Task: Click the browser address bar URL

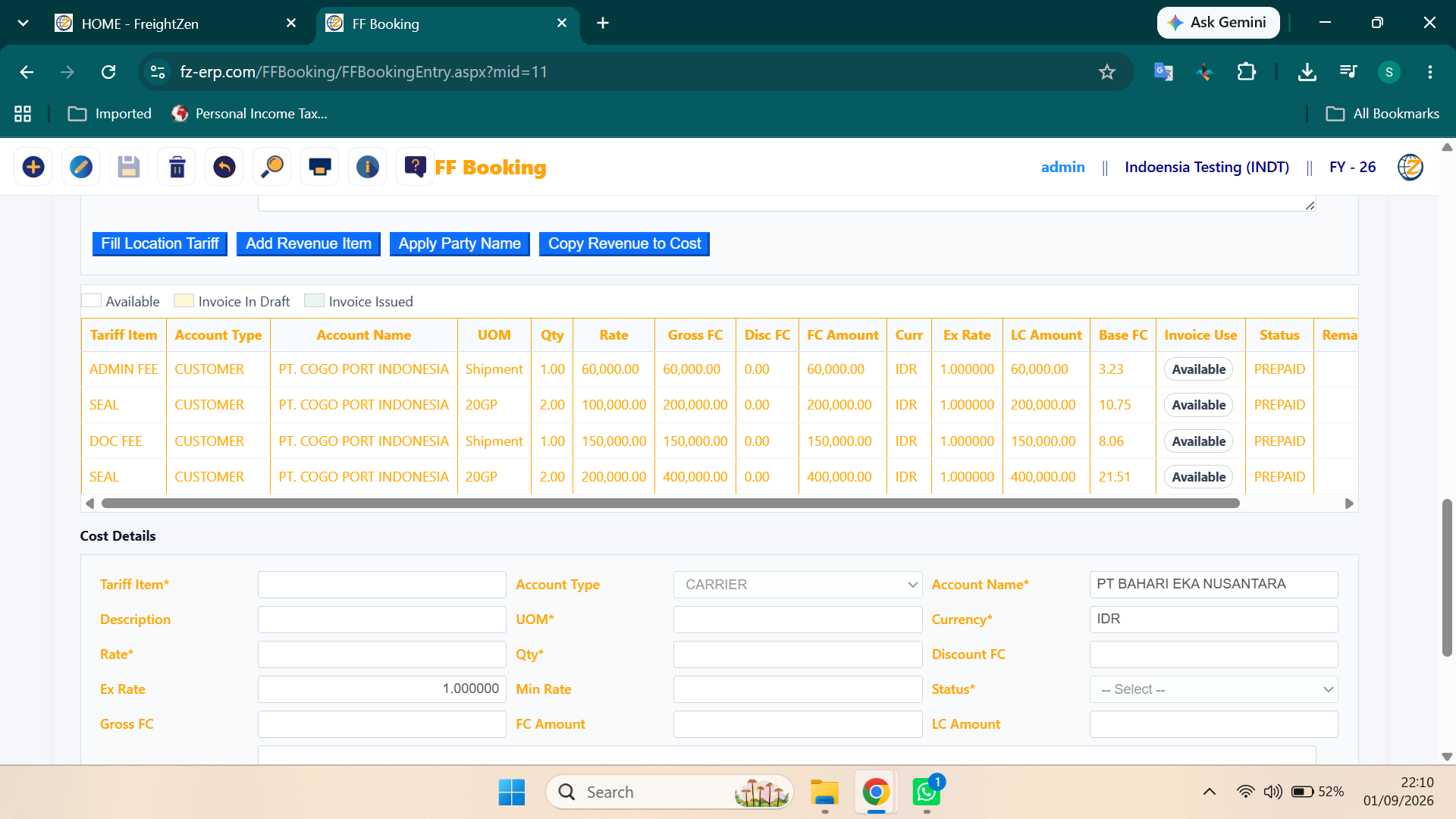Action: [363, 72]
